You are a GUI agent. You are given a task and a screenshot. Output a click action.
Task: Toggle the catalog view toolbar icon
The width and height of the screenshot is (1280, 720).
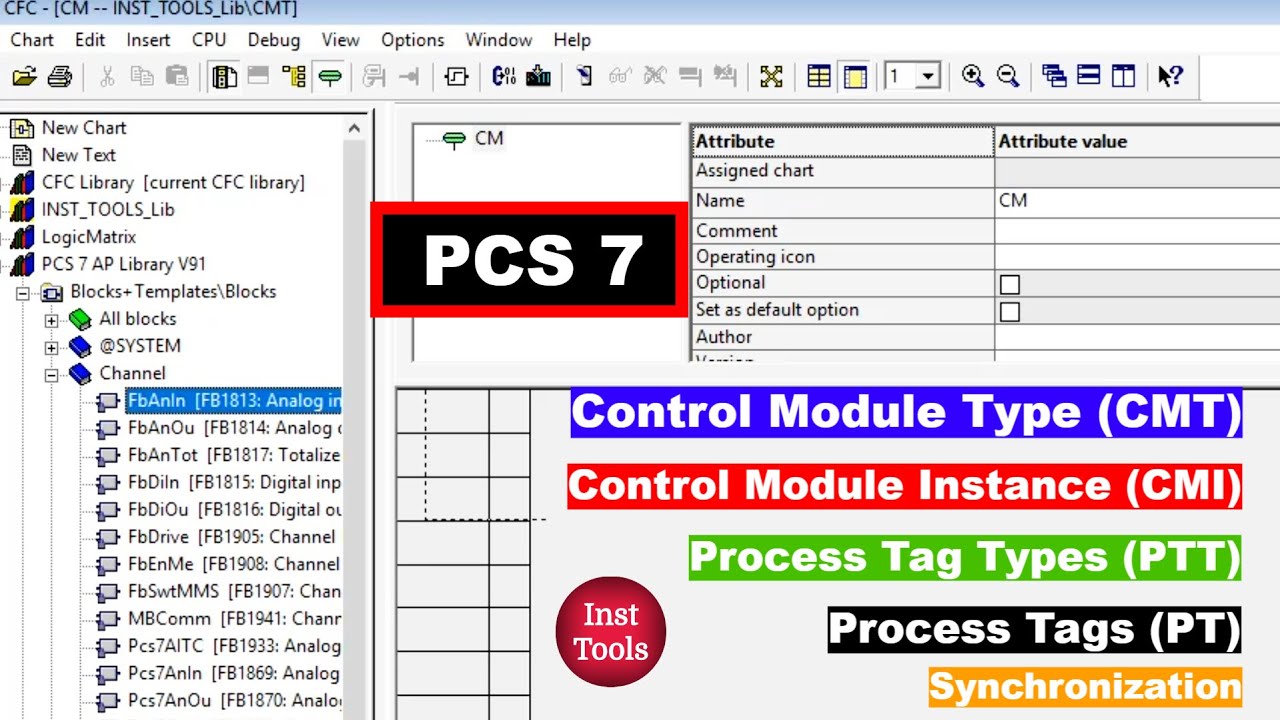(225, 77)
